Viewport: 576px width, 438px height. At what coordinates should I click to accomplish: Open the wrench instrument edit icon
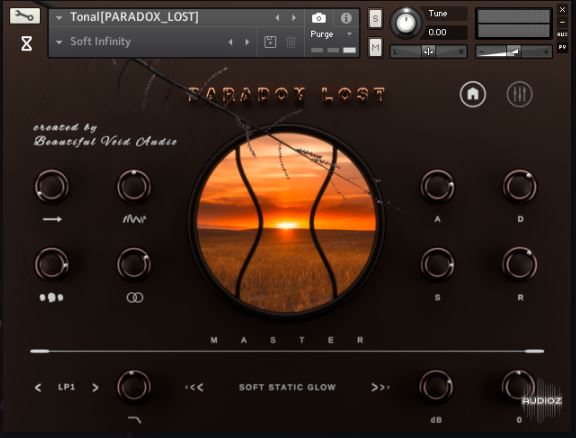tap(25, 16)
